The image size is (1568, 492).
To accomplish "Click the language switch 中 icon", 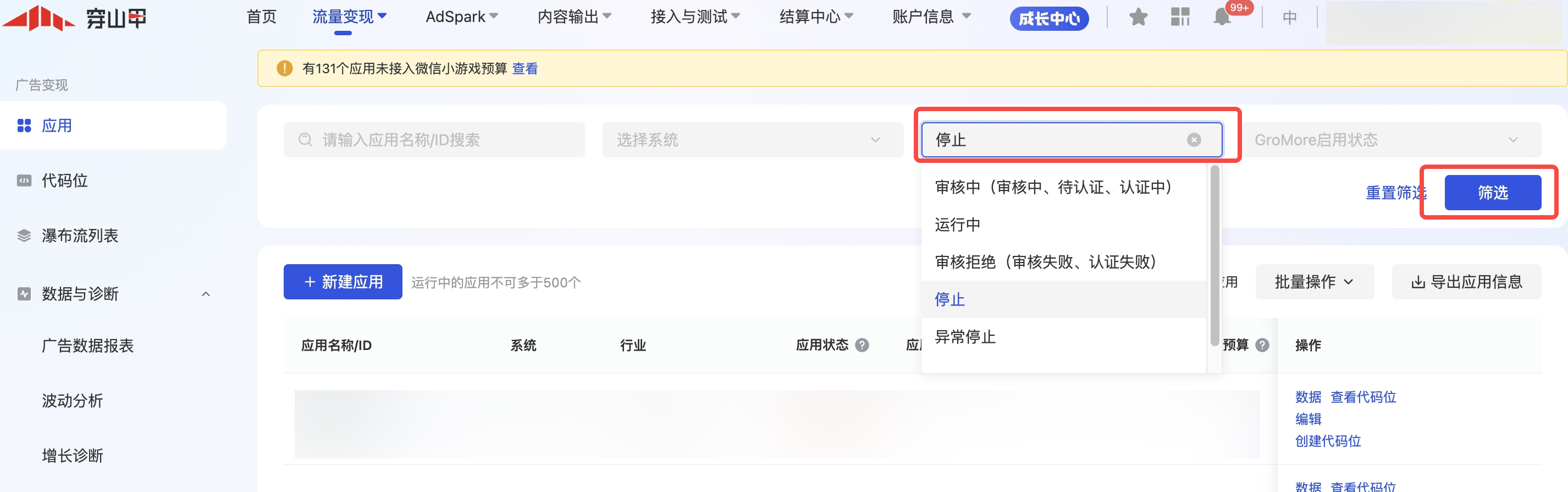I will (x=1289, y=18).
